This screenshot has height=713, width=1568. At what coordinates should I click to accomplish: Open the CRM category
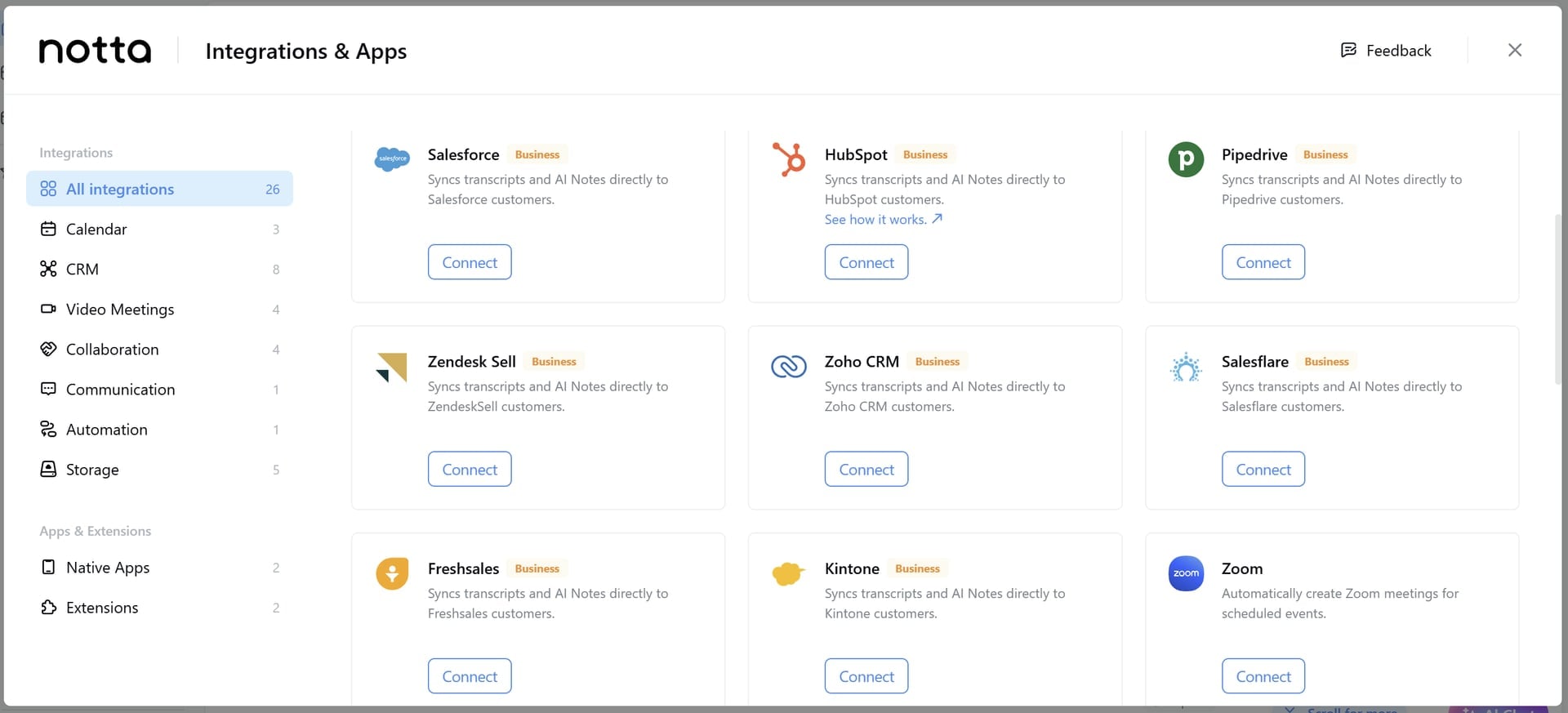pos(159,270)
